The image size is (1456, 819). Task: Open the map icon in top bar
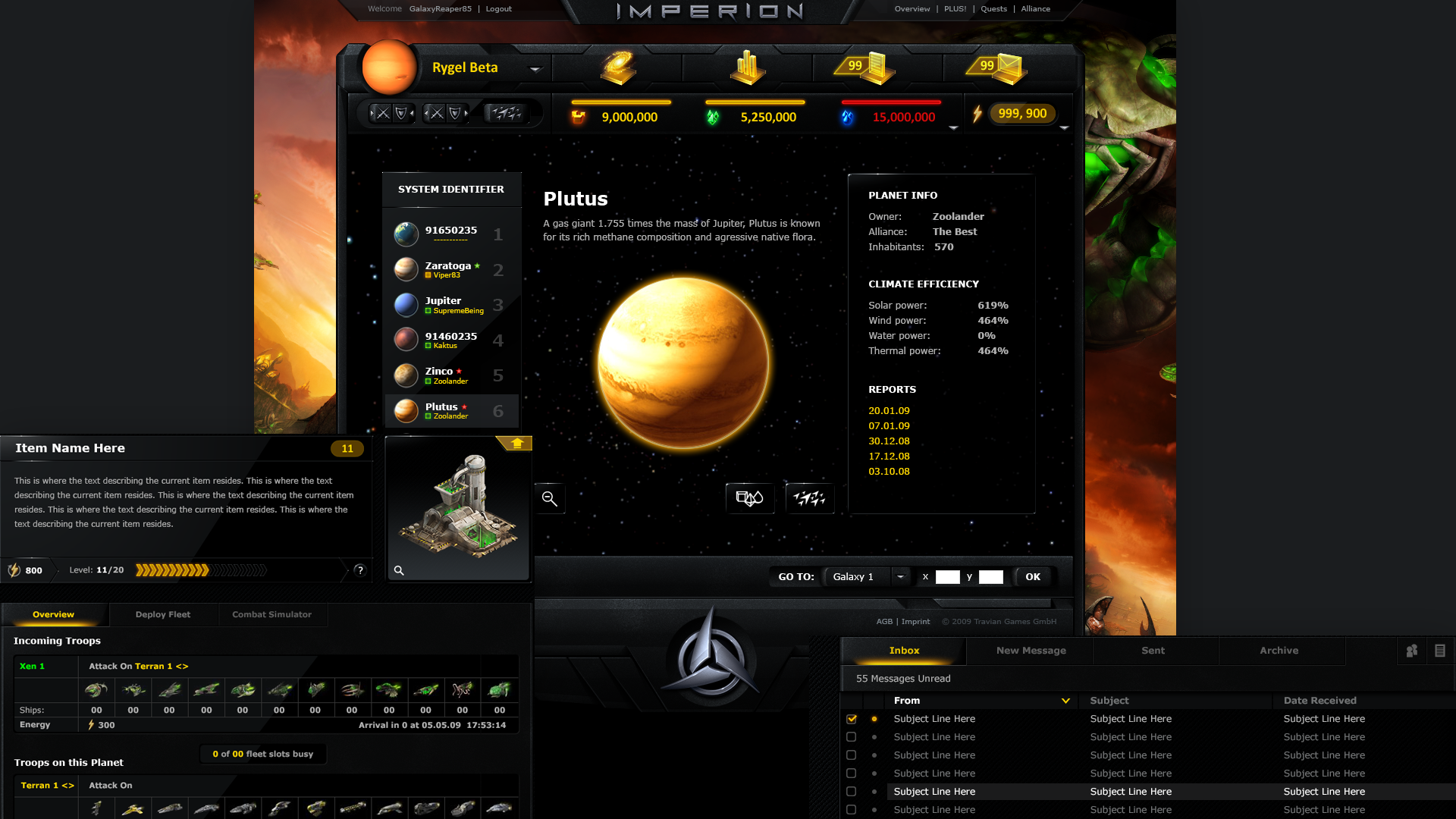[x=618, y=67]
